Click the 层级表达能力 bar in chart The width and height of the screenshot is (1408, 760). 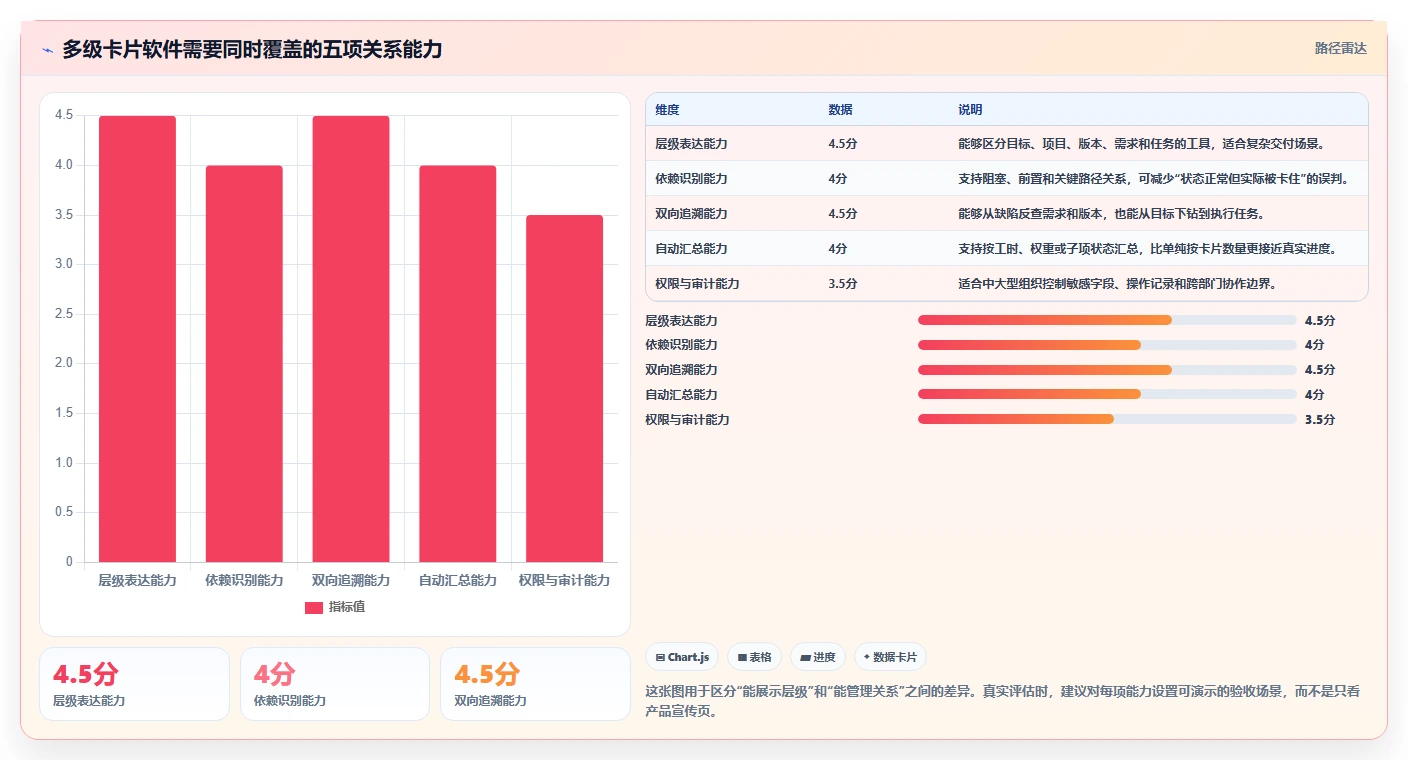point(137,339)
